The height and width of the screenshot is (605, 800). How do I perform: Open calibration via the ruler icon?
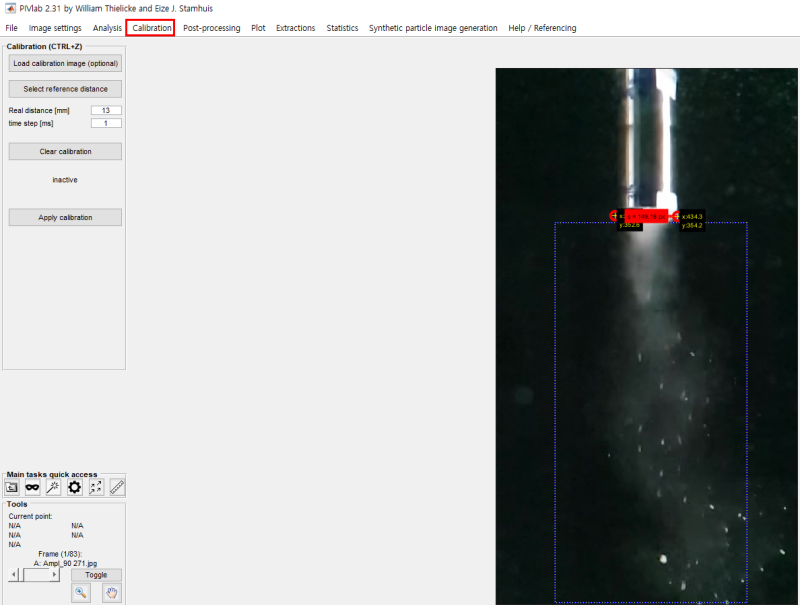click(117, 488)
